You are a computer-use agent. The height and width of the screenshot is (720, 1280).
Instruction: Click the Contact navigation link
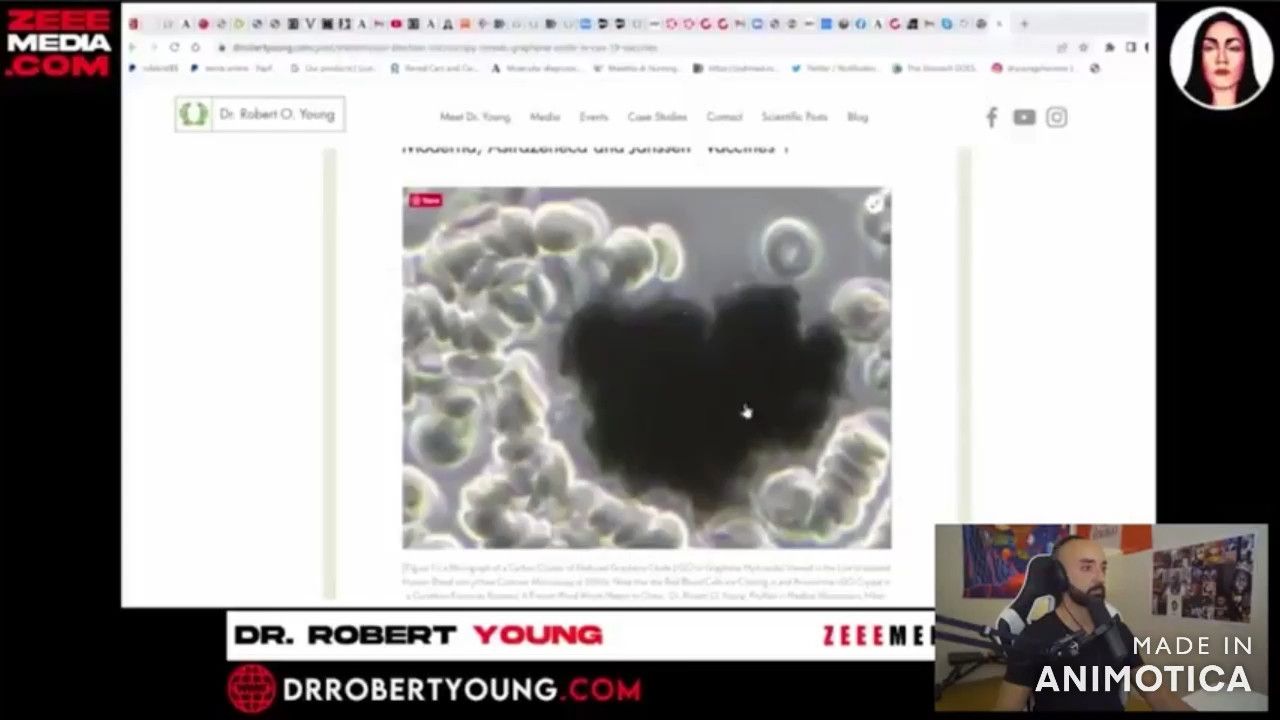tap(724, 117)
